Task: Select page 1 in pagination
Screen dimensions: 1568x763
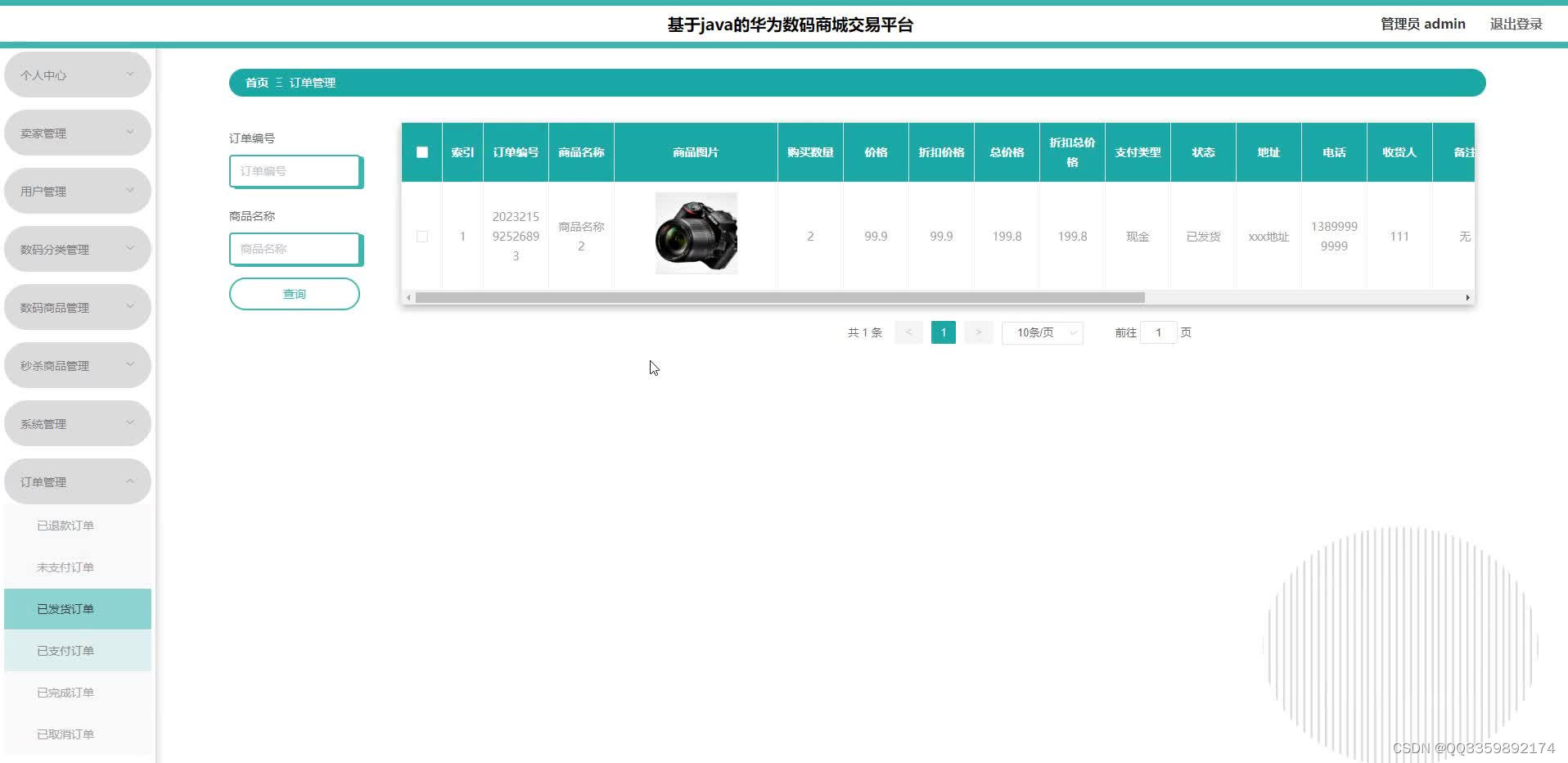Action: [x=944, y=332]
